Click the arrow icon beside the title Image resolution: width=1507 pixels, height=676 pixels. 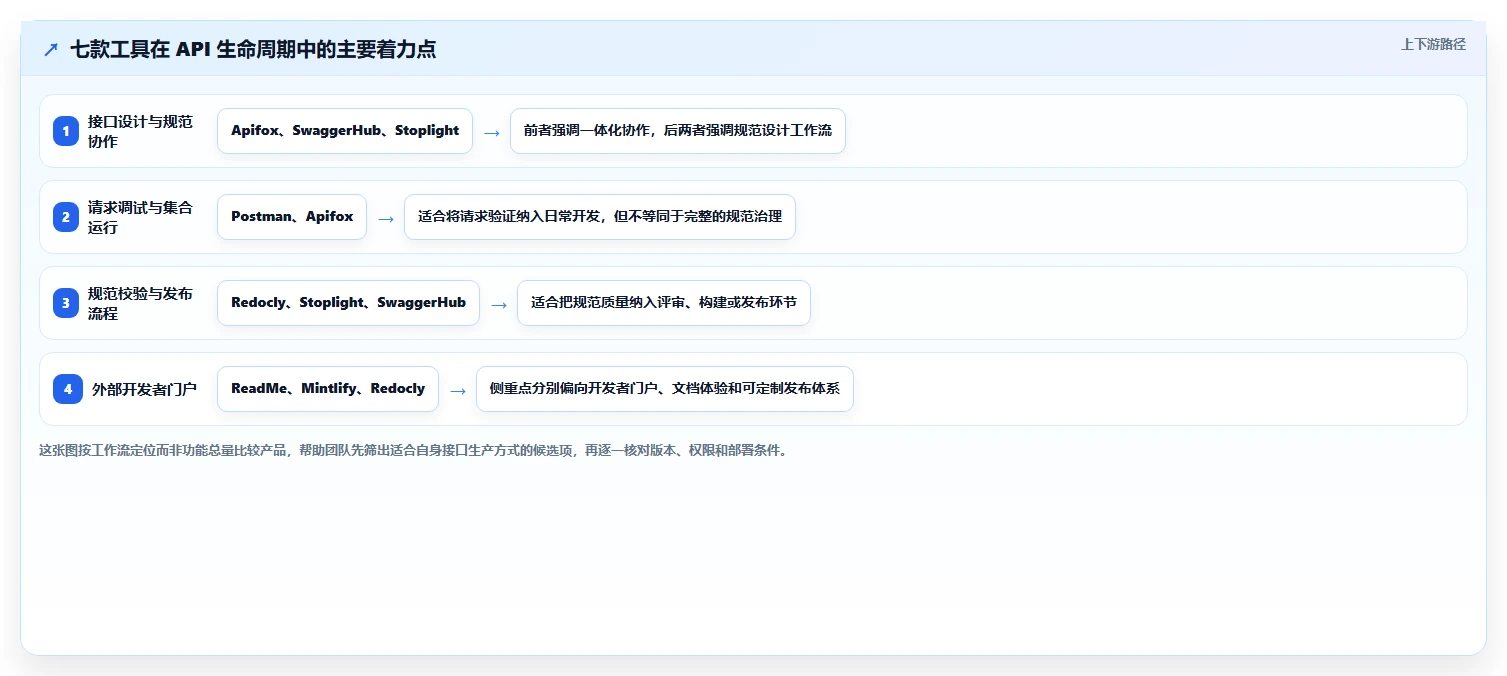[51, 49]
